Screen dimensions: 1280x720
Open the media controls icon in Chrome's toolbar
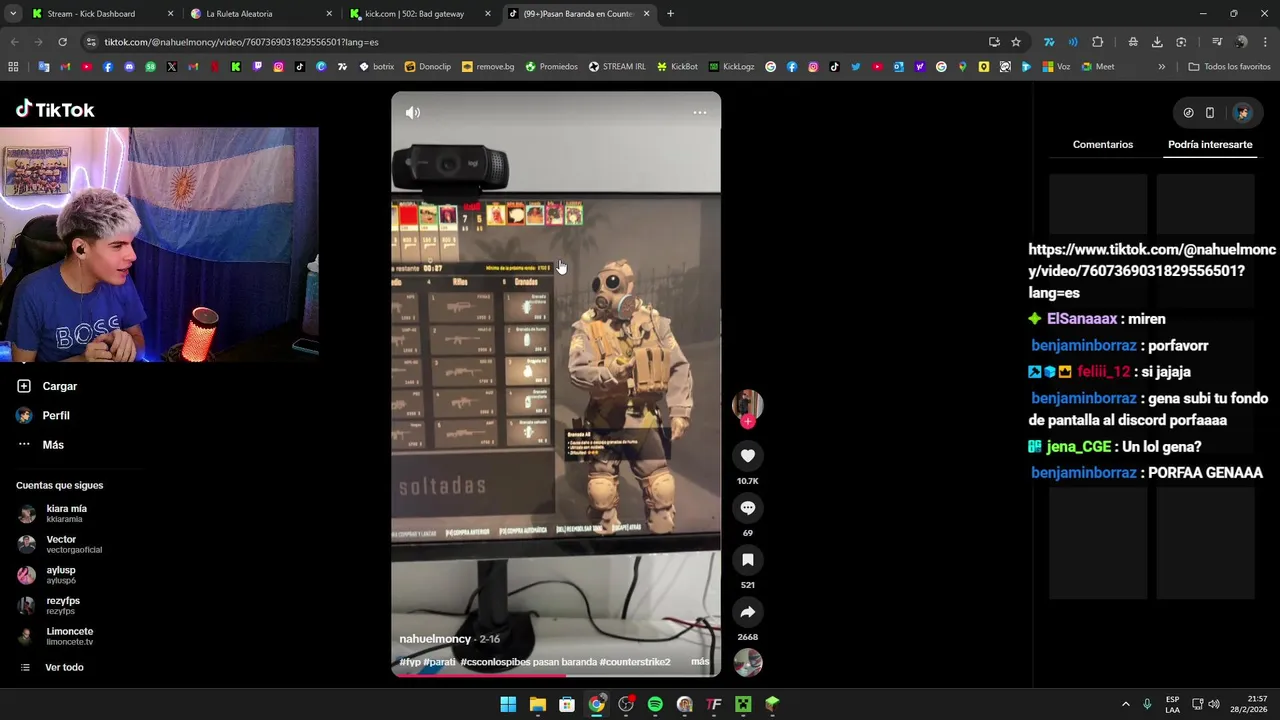pos(1216,42)
